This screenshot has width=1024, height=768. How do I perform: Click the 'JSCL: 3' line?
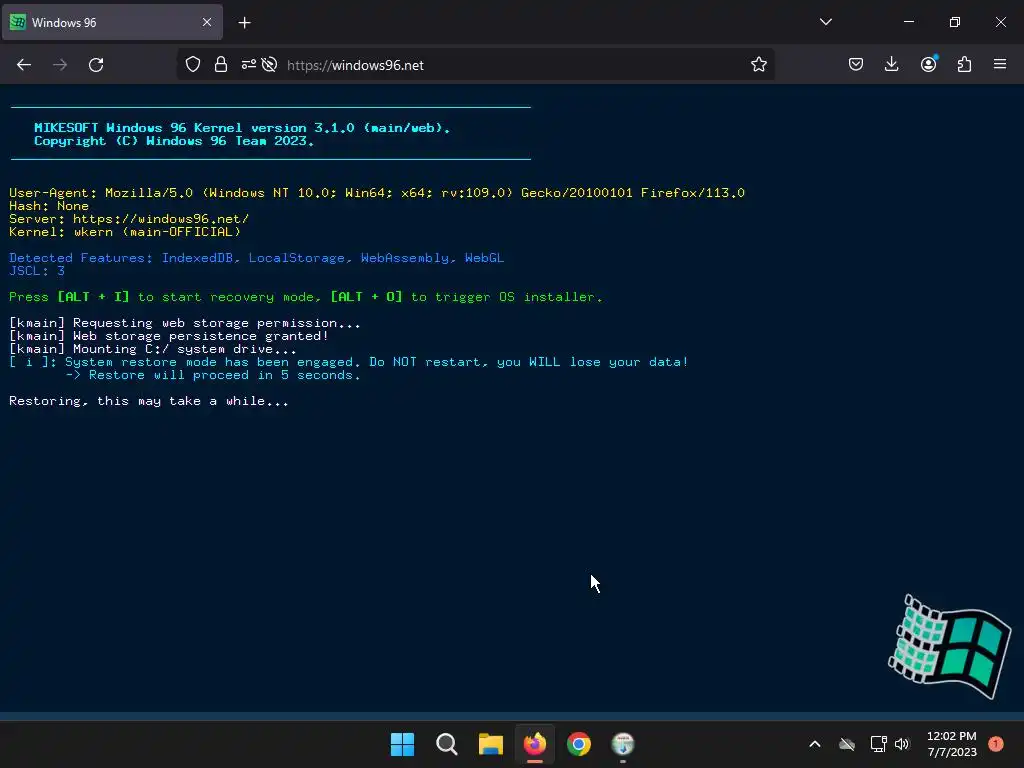(x=37, y=271)
